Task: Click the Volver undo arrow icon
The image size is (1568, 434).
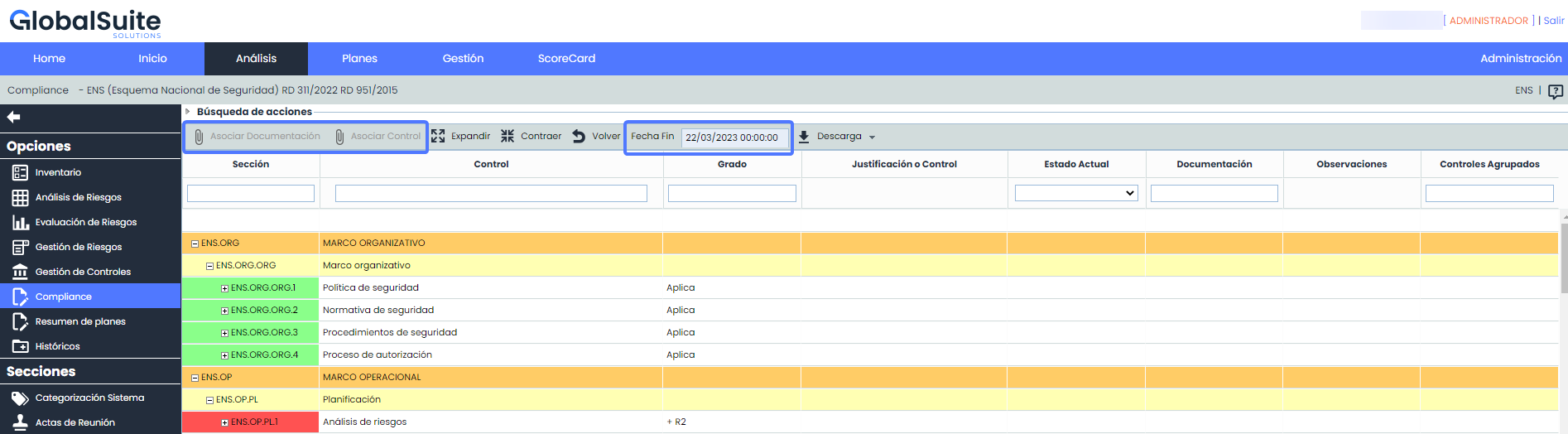Action: pos(579,137)
